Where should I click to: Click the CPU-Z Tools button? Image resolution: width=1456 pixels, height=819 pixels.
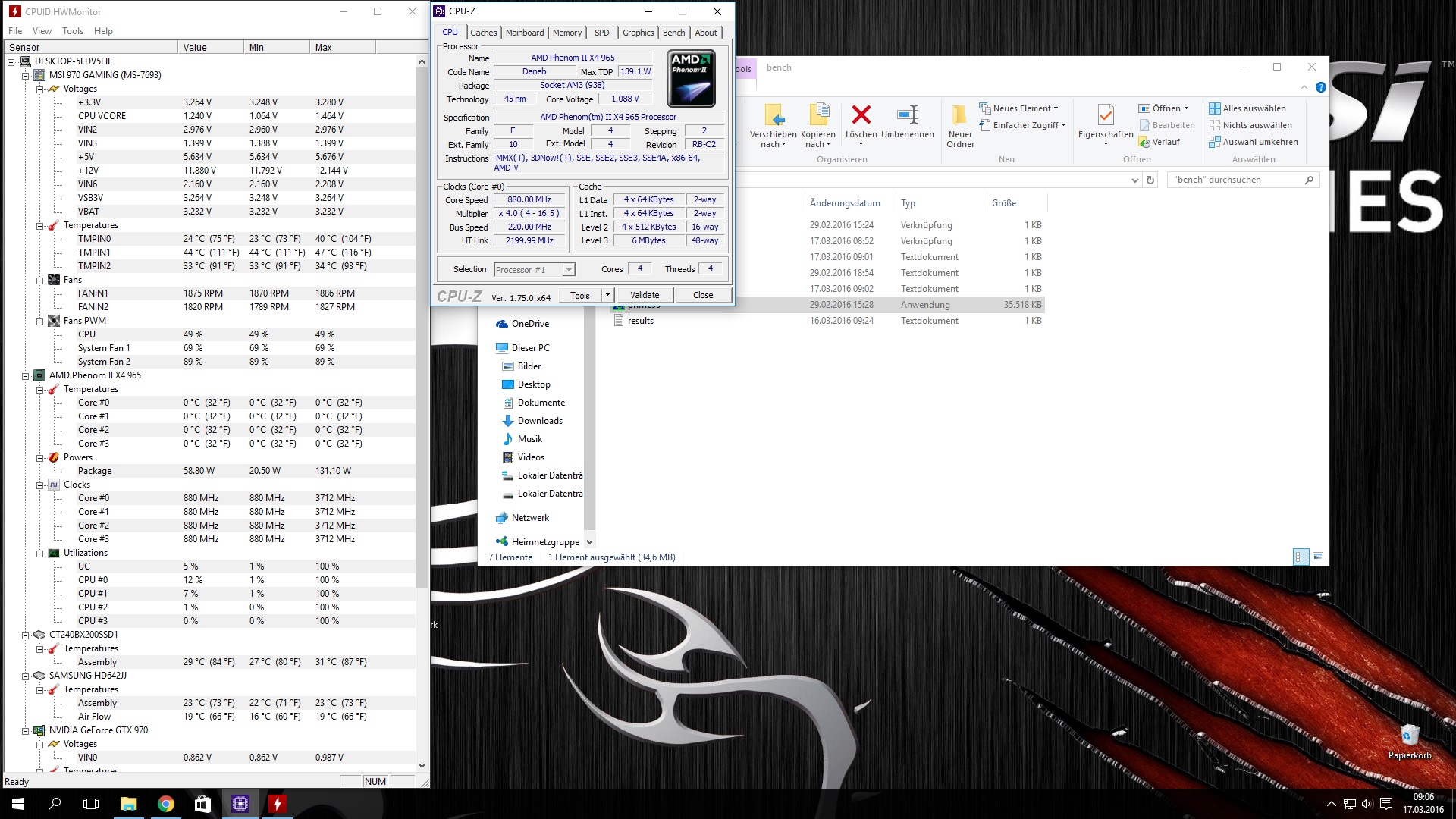pos(580,295)
